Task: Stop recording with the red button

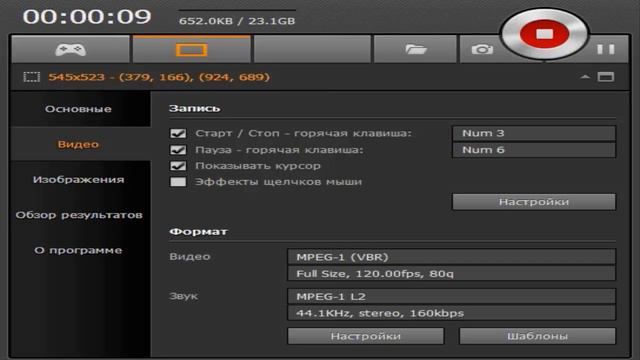Action: pos(544,34)
